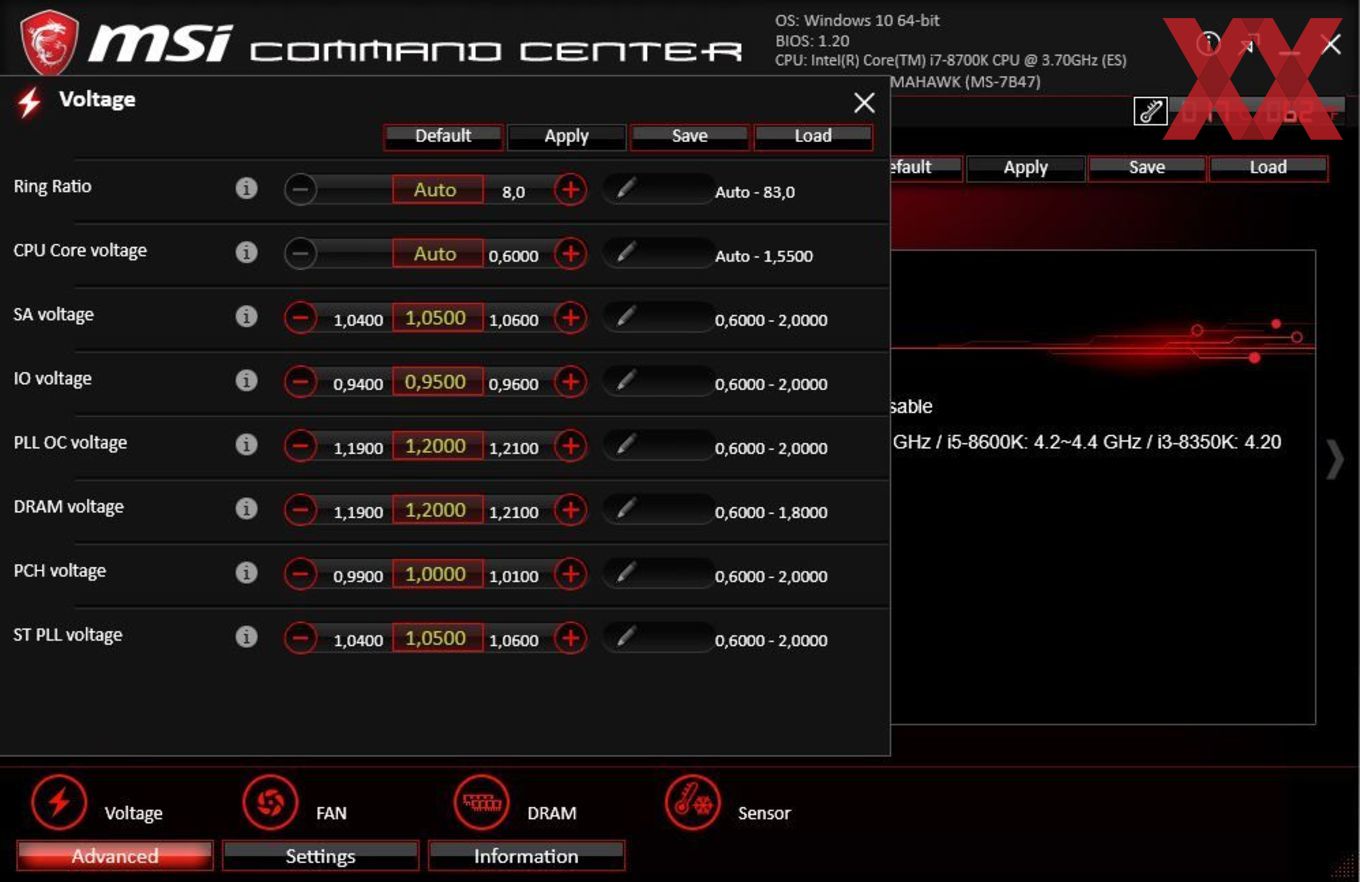Open Sensor section icon

click(693, 802)
